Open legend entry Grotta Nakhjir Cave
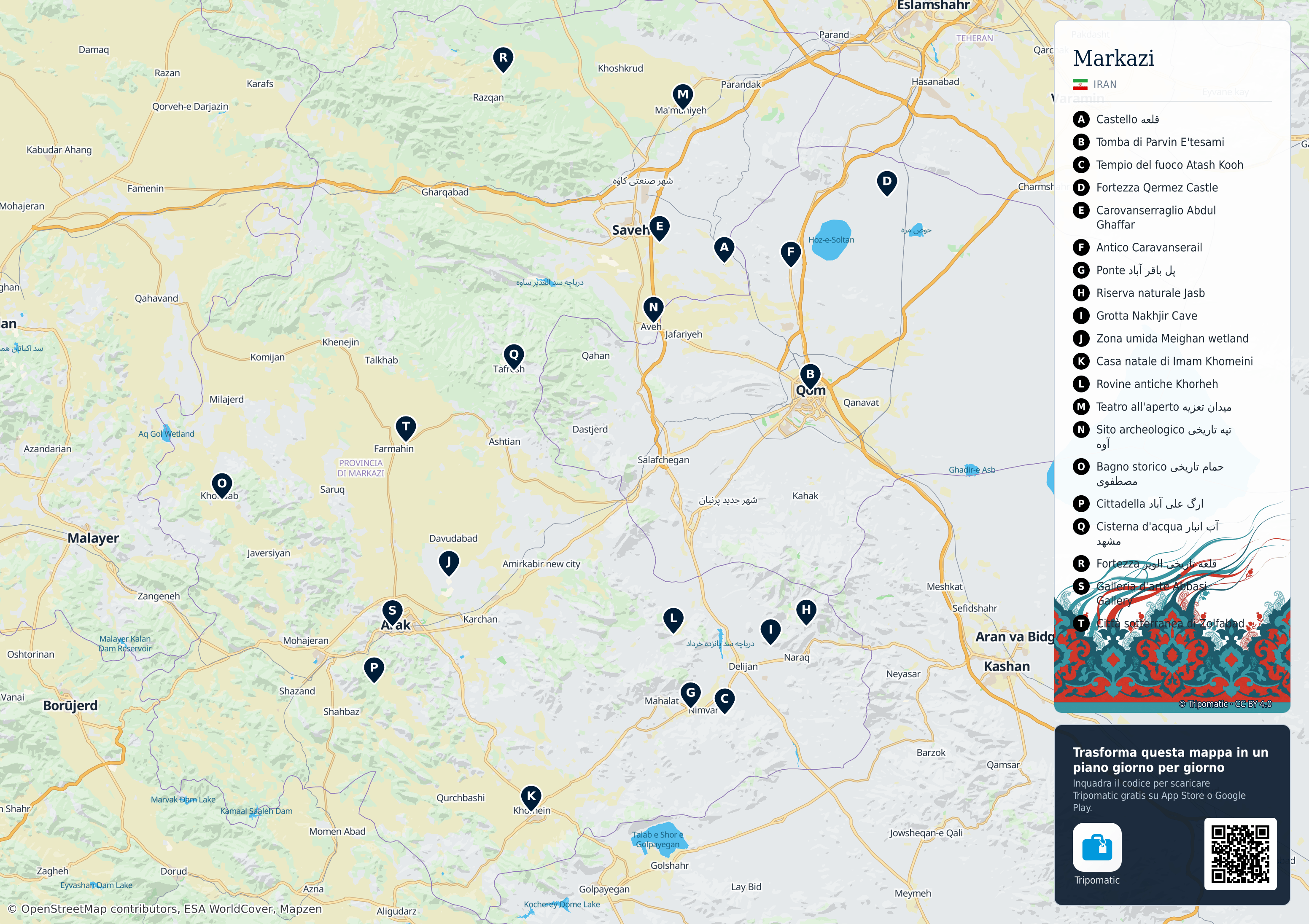The width and height of the screenshot is (1309, 924). (x=1147, y=316)
